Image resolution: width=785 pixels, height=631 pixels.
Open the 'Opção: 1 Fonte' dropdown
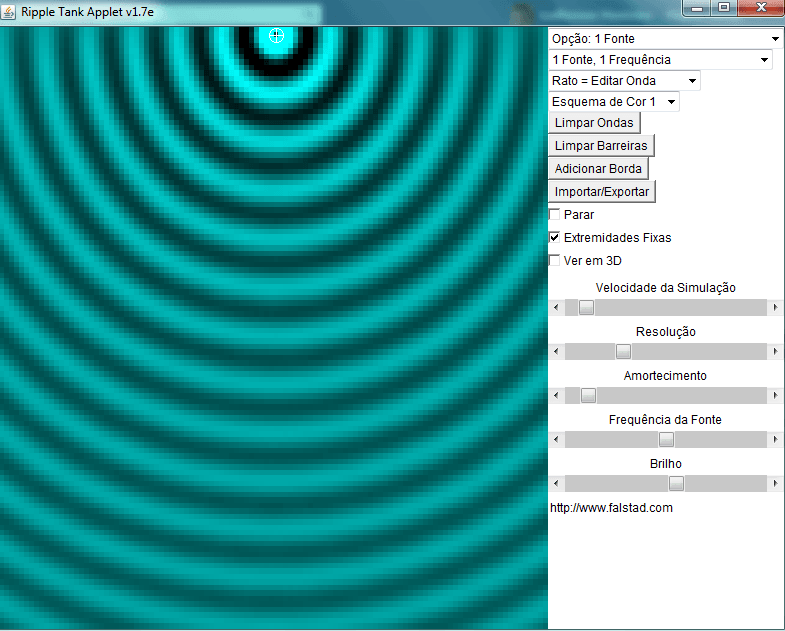click(665, 39)
